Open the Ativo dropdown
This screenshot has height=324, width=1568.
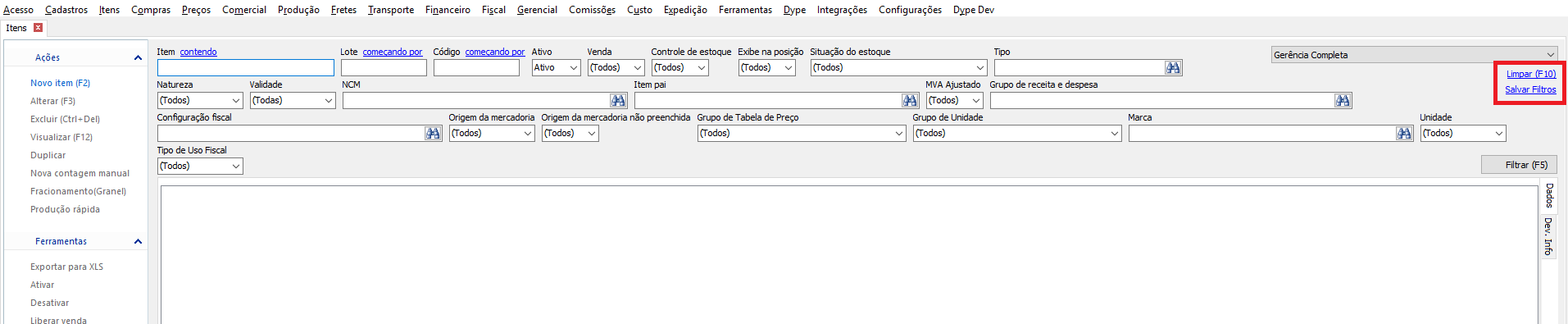(557, 68)
